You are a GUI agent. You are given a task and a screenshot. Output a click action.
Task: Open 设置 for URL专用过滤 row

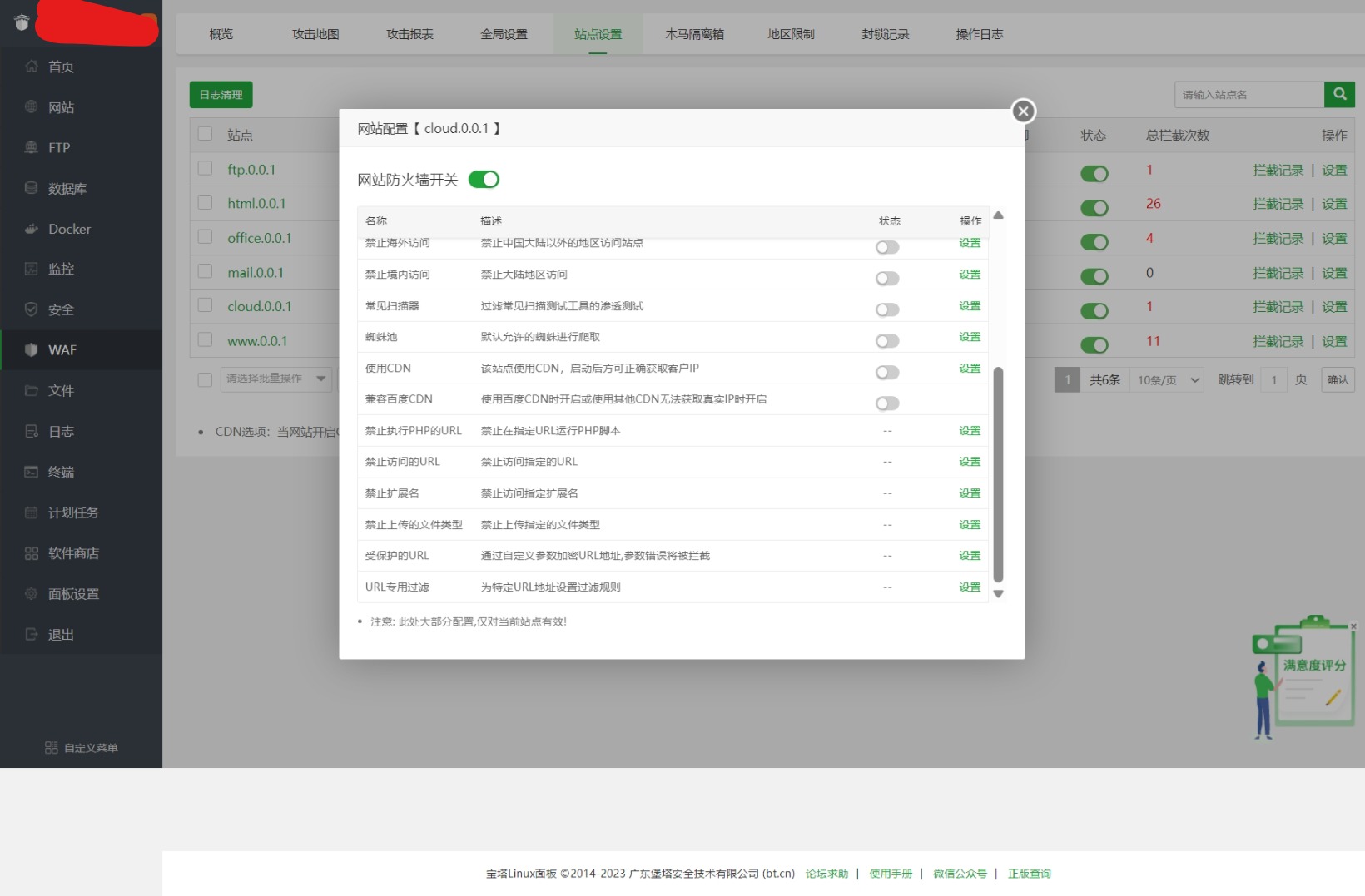[x=970, y=587]
